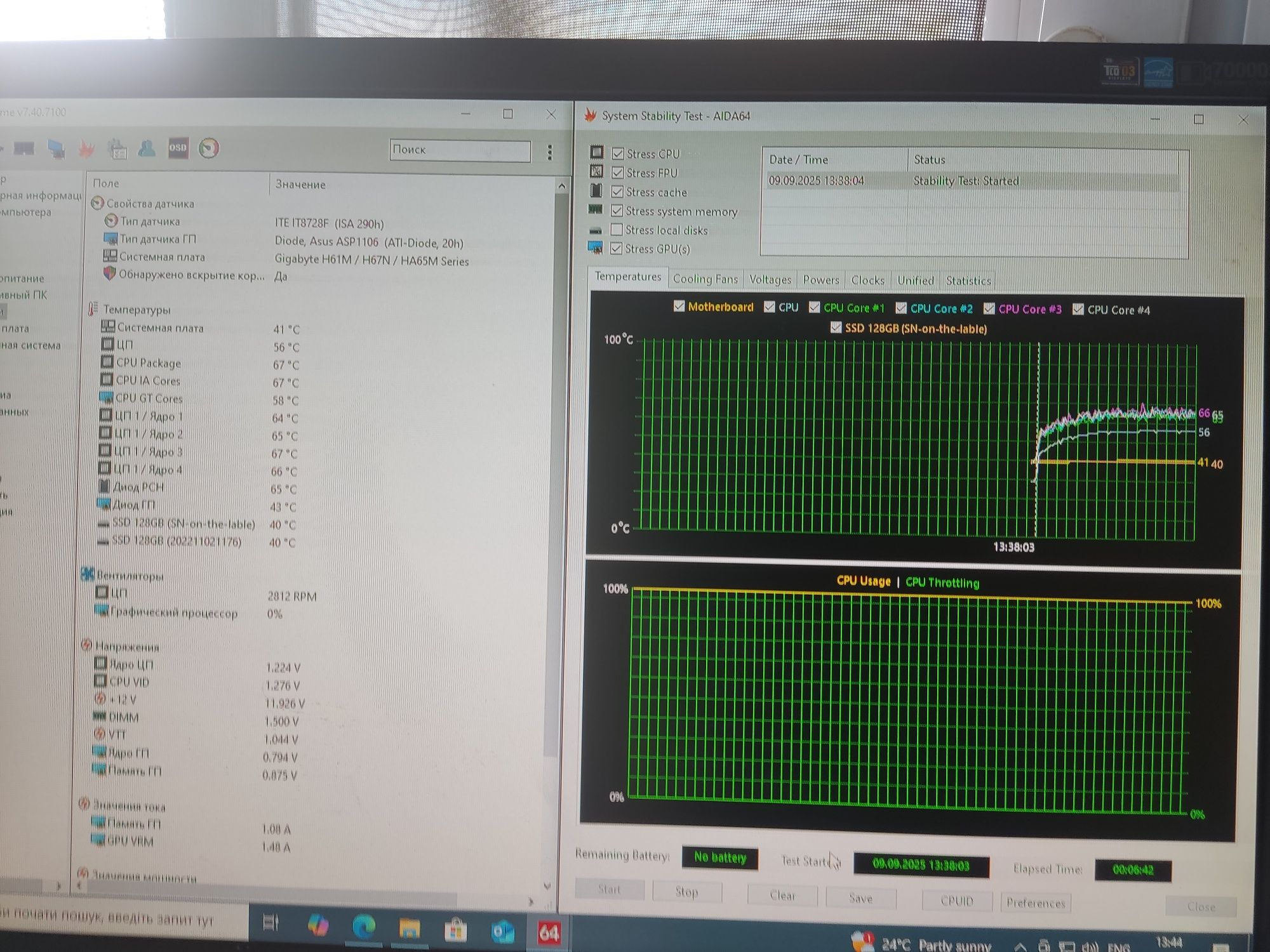Click the Stop button in Stability Test

tap(686, 892)
